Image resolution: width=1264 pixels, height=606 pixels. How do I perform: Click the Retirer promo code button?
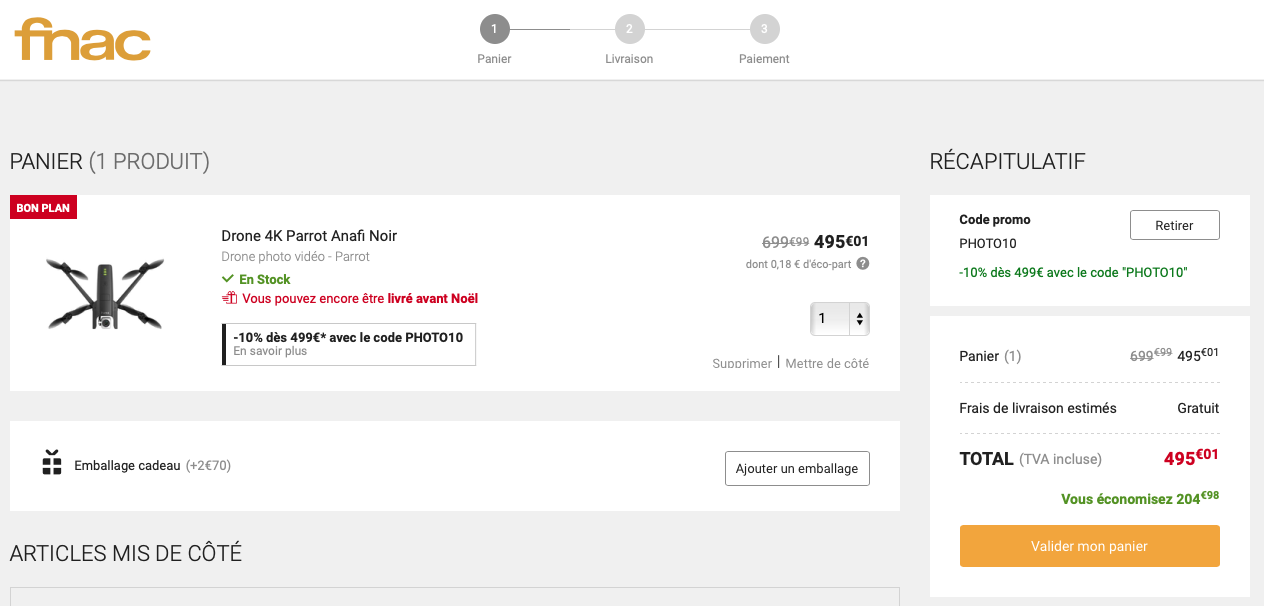click(x=1174, y=225)
